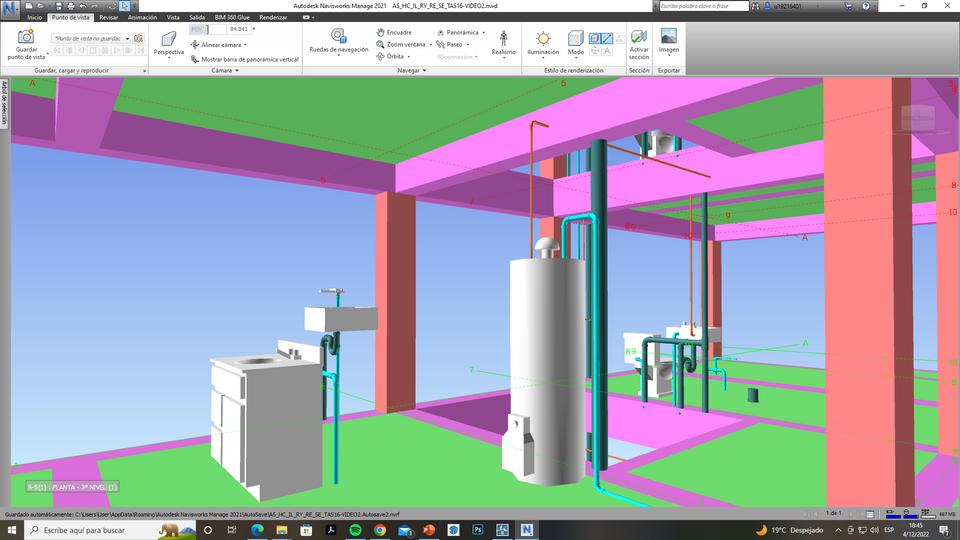Image resolution: width=960 pixels, height=540 pixels.
Task: Click the Windows taskbar search box
Action: [85, 530]
